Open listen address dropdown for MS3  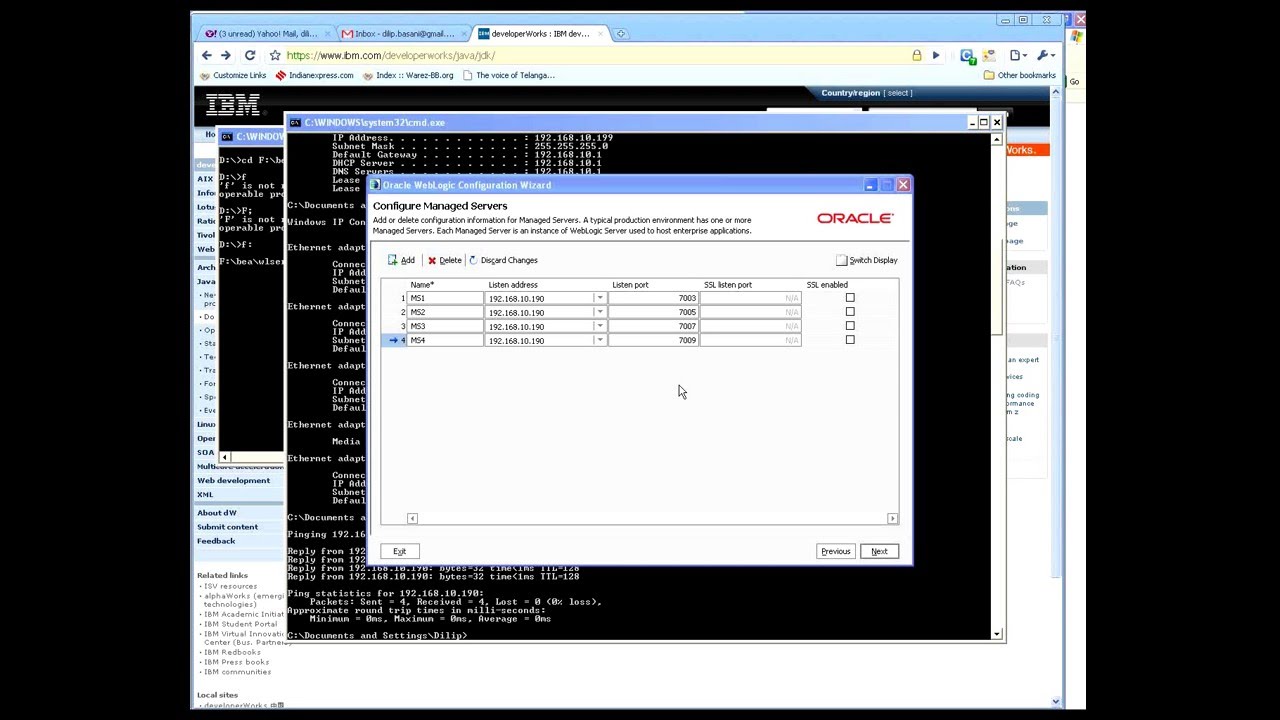coord(600,326)
